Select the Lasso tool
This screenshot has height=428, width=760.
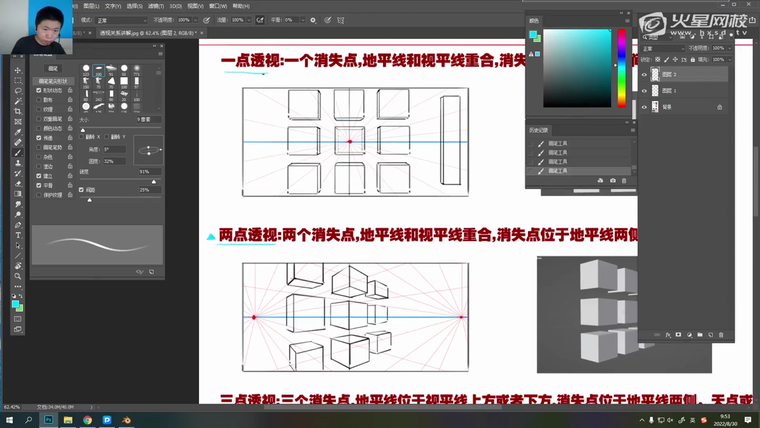[x=18, y=90]
